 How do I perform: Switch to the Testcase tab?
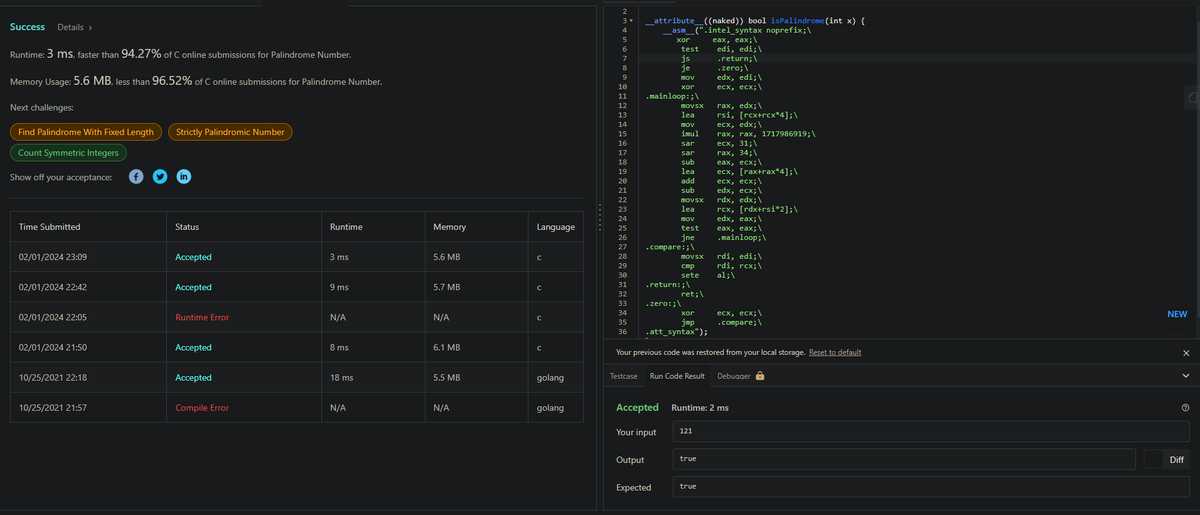[624, 376]
